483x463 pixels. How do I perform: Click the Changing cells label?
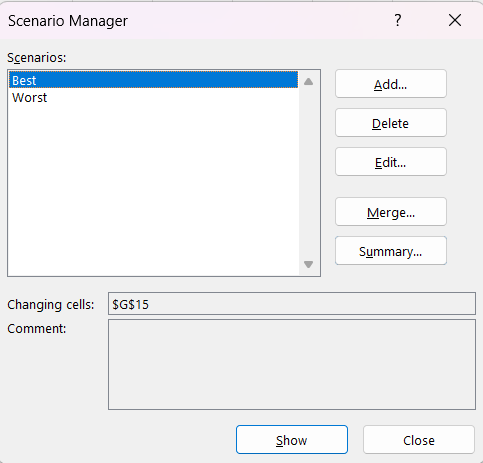[x=51, y=304]
